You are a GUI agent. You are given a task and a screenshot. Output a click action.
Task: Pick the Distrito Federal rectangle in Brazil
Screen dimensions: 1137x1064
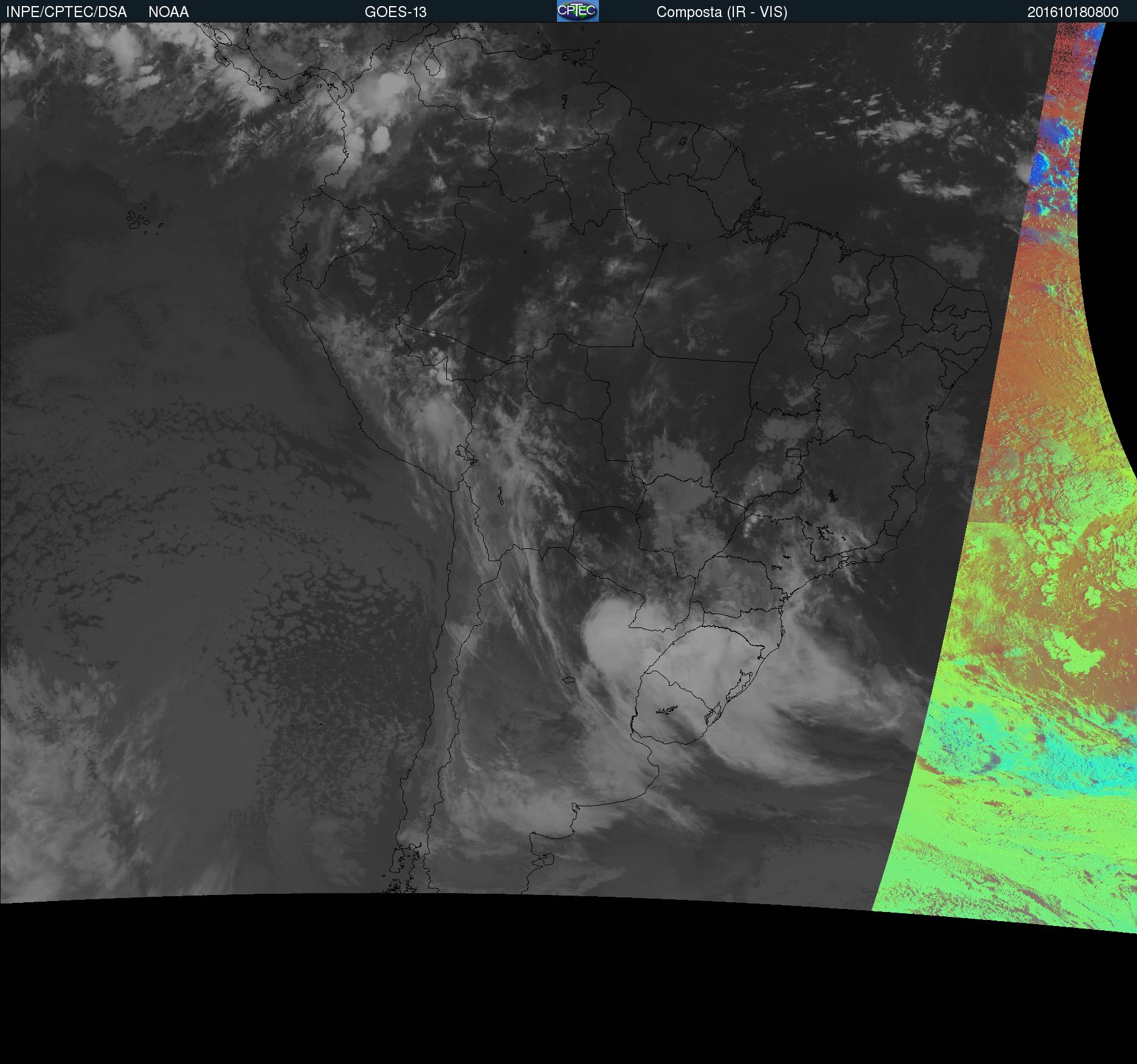coord(793,452)
